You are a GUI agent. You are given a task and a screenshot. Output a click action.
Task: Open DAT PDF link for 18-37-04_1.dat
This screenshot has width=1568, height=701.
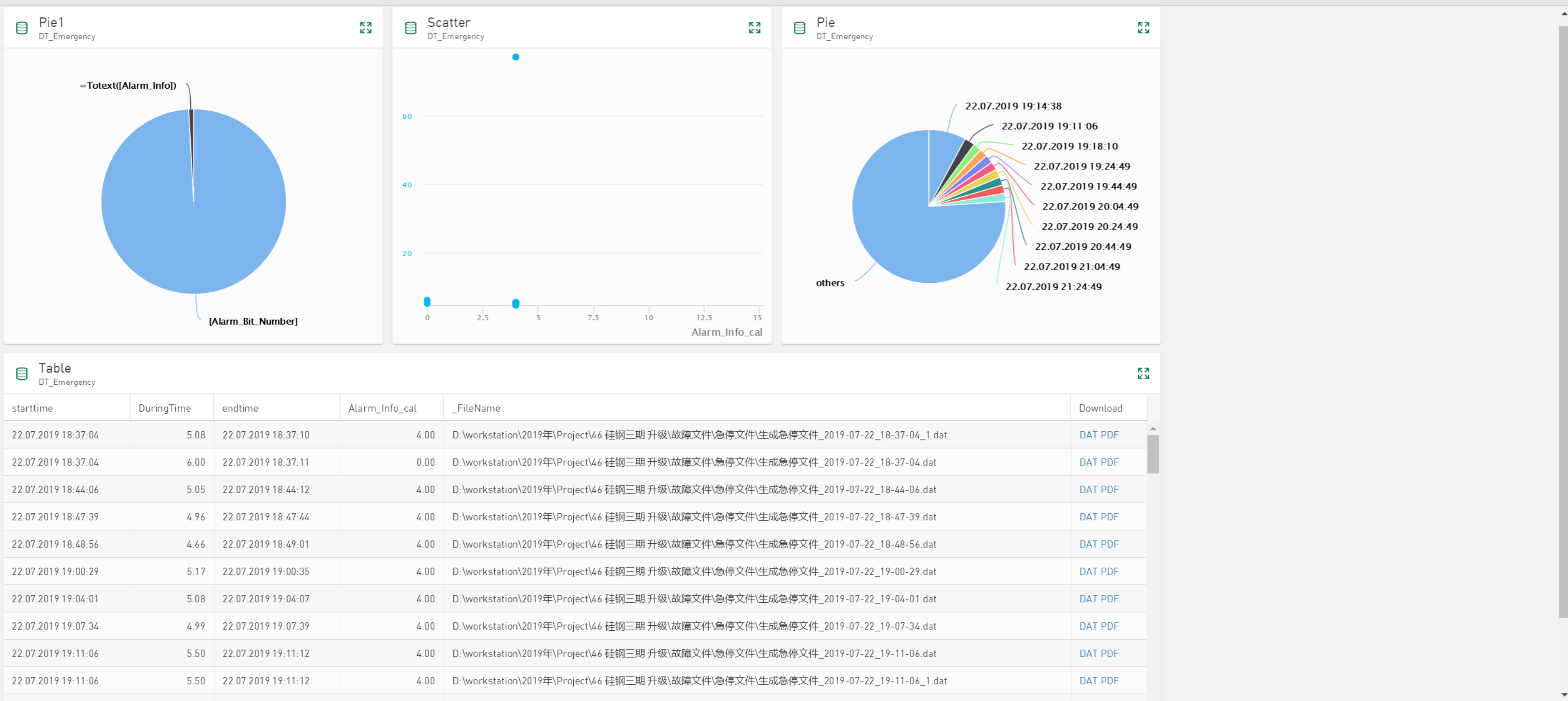pos(1099,435)
